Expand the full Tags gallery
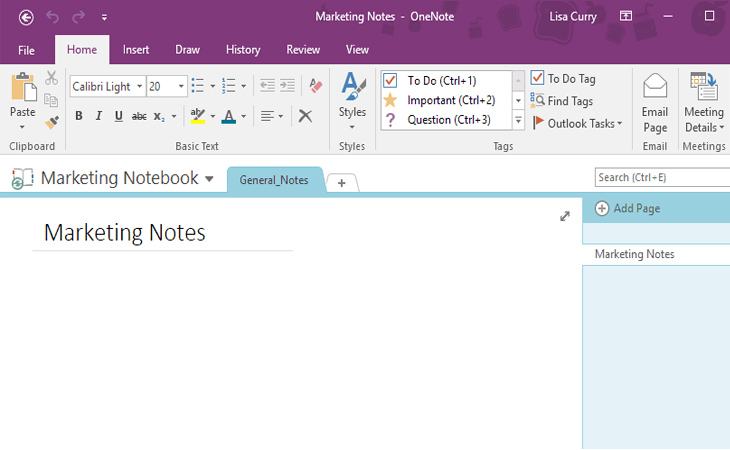This screenshot has height=450, width=730. [518, 121]
